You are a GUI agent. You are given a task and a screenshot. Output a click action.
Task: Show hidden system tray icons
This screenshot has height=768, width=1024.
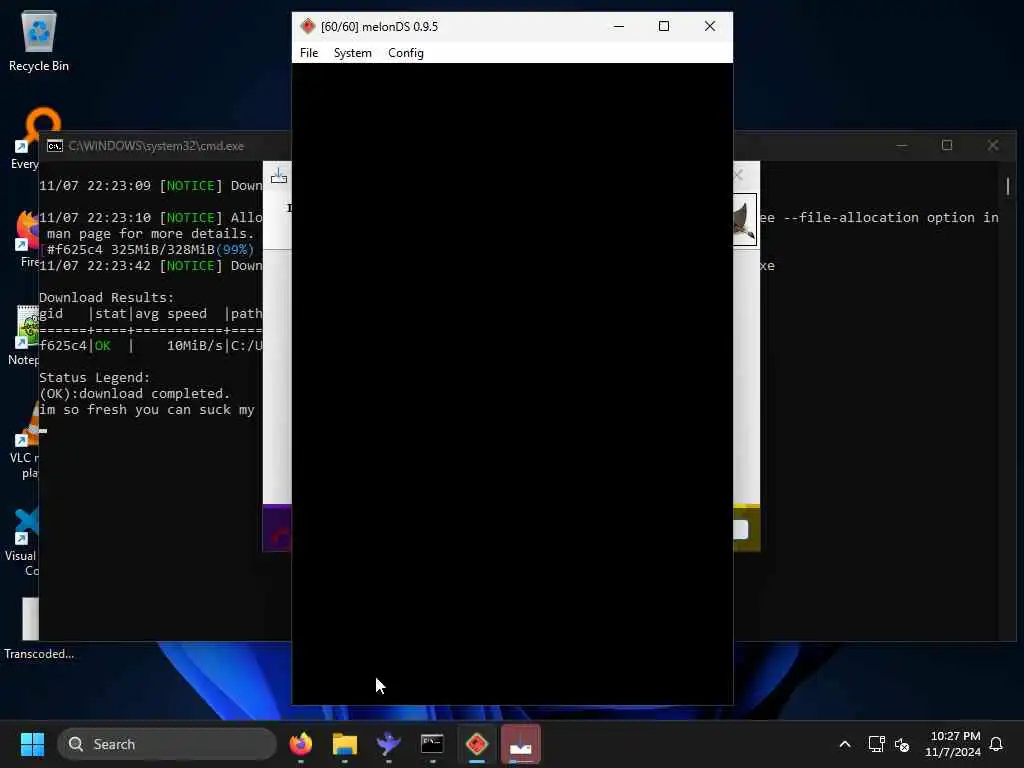(x=844, y=744)
